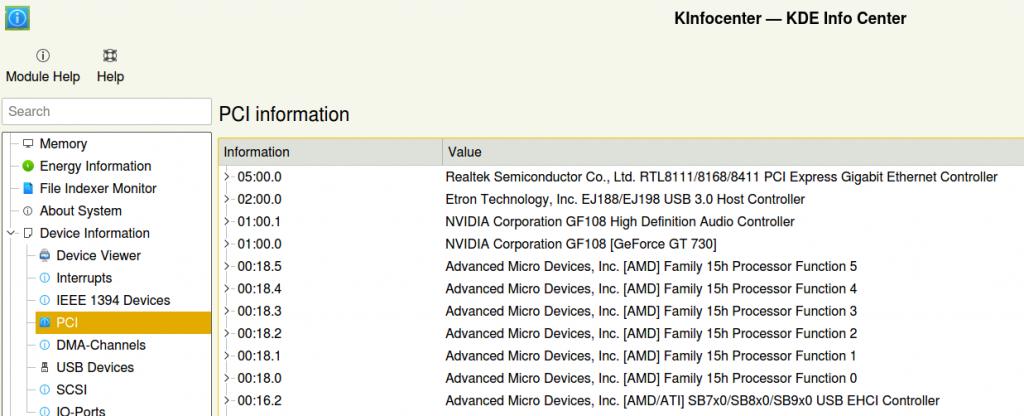The height and width of the screenshot is (416, 1024).
Task: Click the USB Devices icon
Action: (x=45, y=368)
